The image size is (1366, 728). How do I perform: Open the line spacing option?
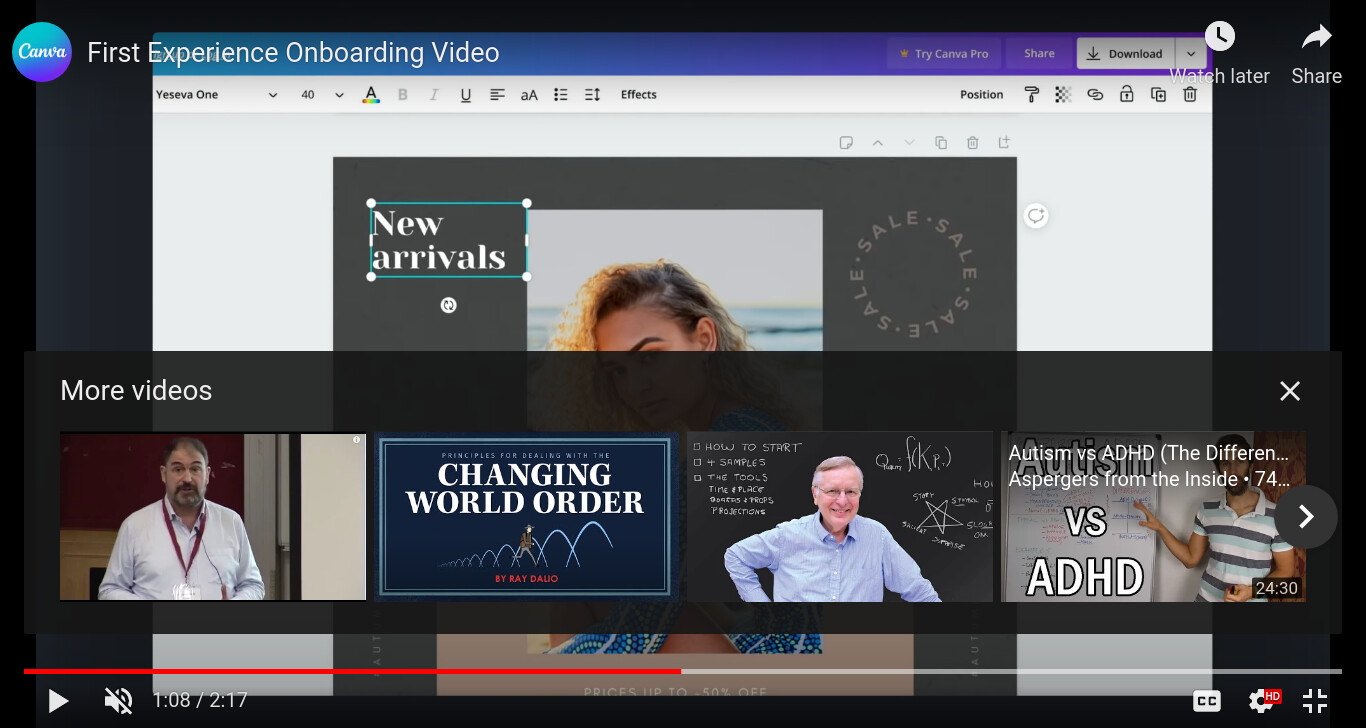click(x=592, y=95)
